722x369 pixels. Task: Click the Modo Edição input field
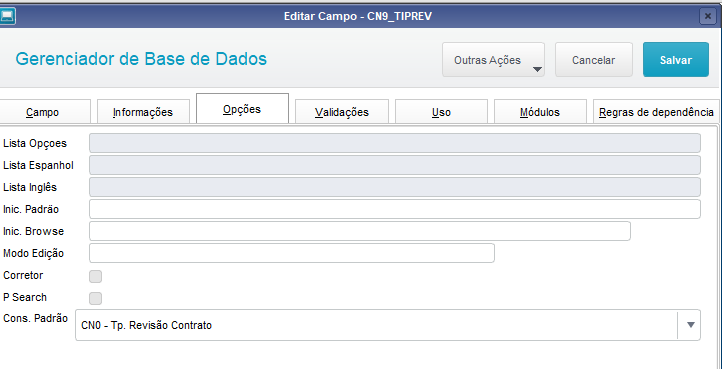pyautogui.click(x=291, y=253)
